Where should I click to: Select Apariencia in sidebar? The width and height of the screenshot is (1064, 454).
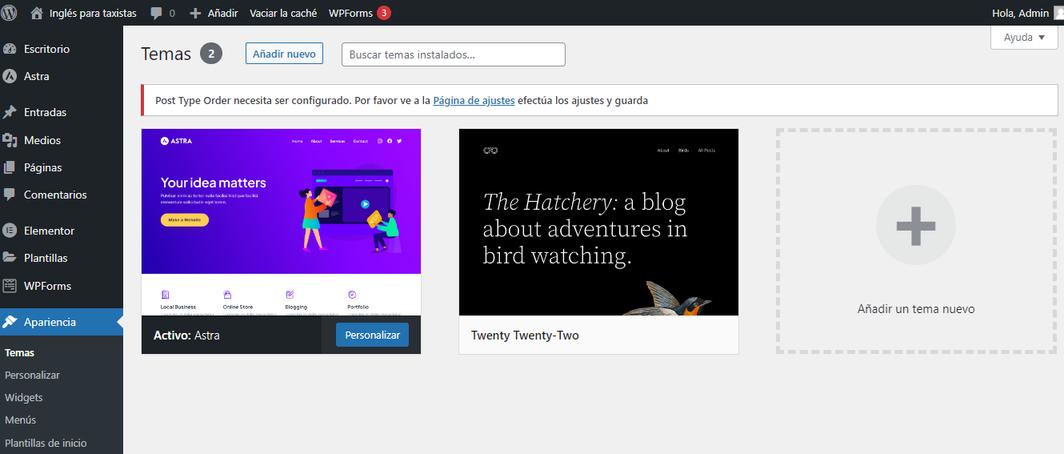[61, 322]
